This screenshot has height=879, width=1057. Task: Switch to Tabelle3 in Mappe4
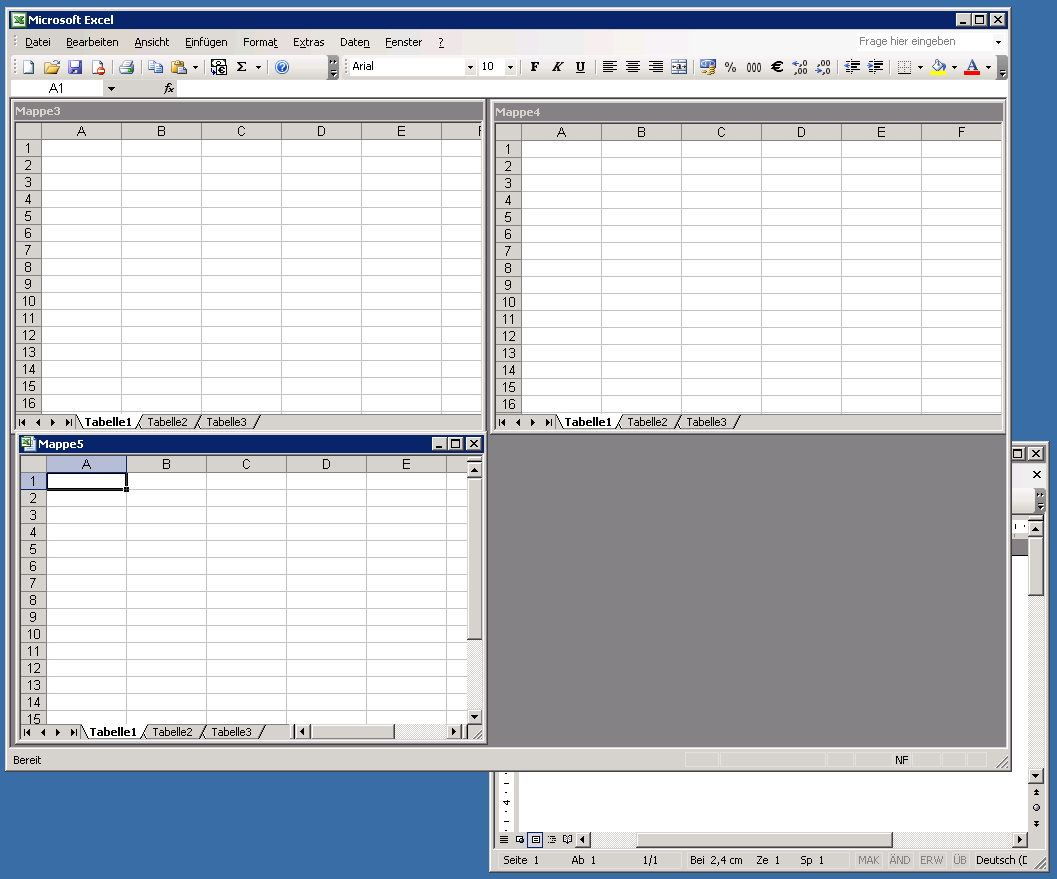click(x=706, y=422)
